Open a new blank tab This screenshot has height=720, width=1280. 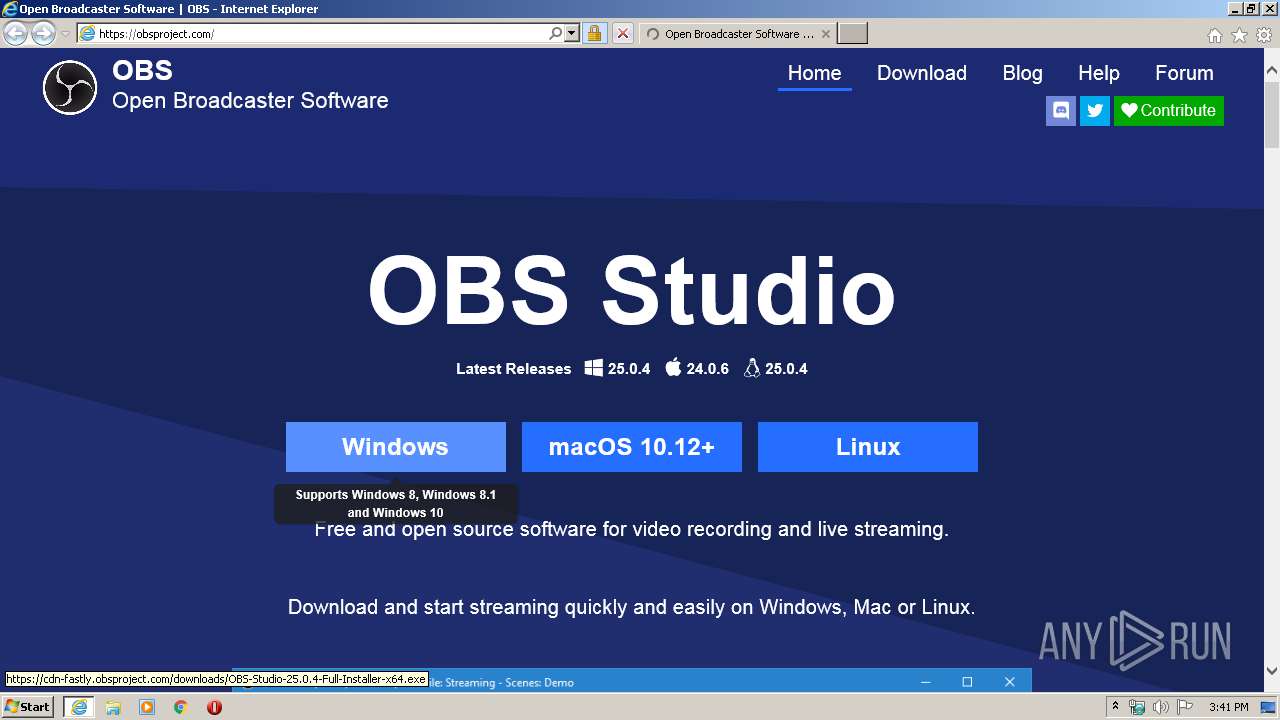click(852, 34)
